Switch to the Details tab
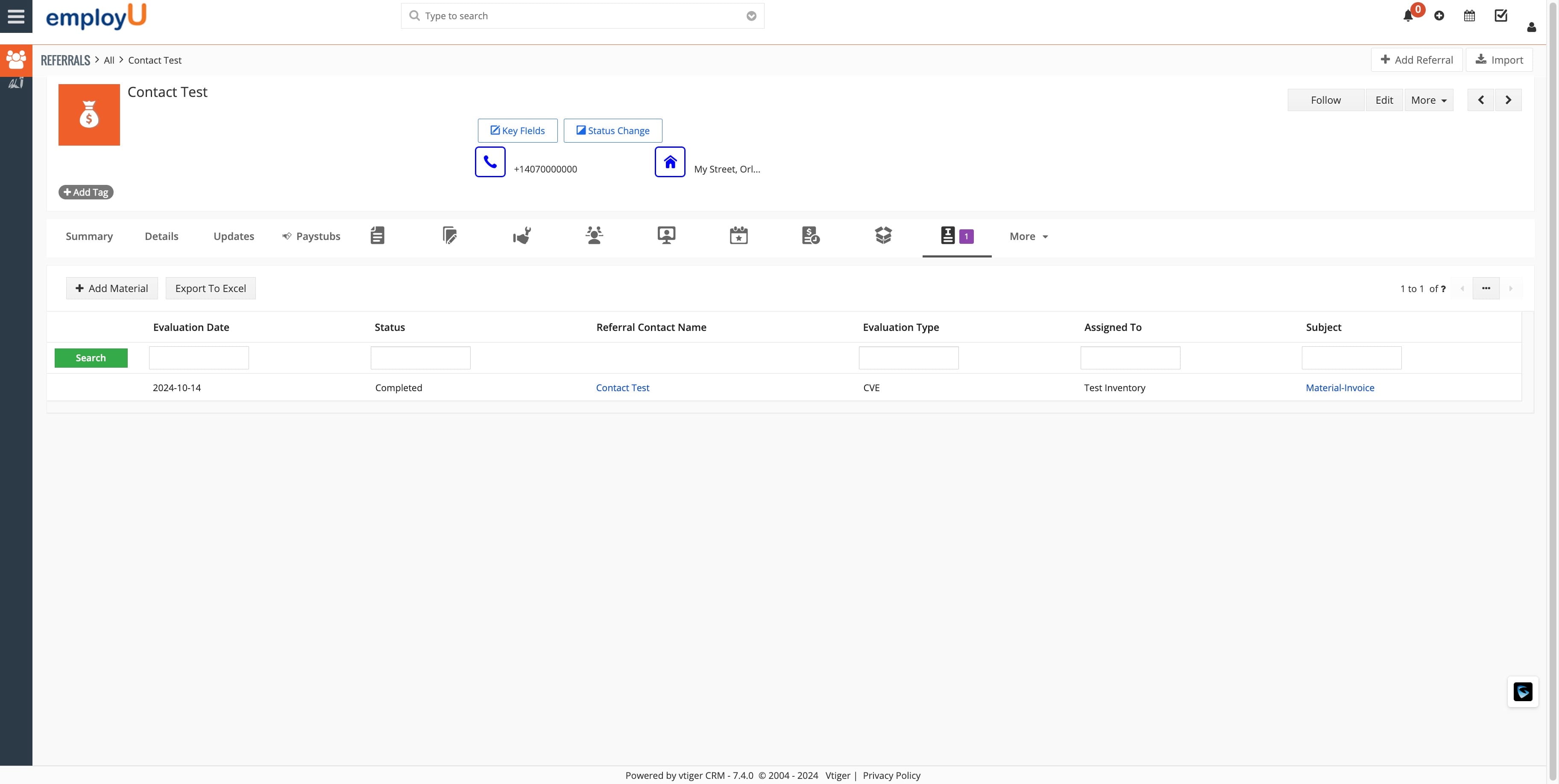The image size is (1559, 784). click(161, 237)
